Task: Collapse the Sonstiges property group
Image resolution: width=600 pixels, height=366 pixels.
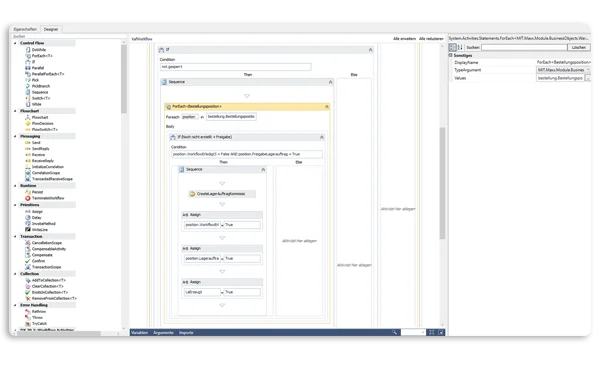Action: pyautogui.click(x=451, y=56)
